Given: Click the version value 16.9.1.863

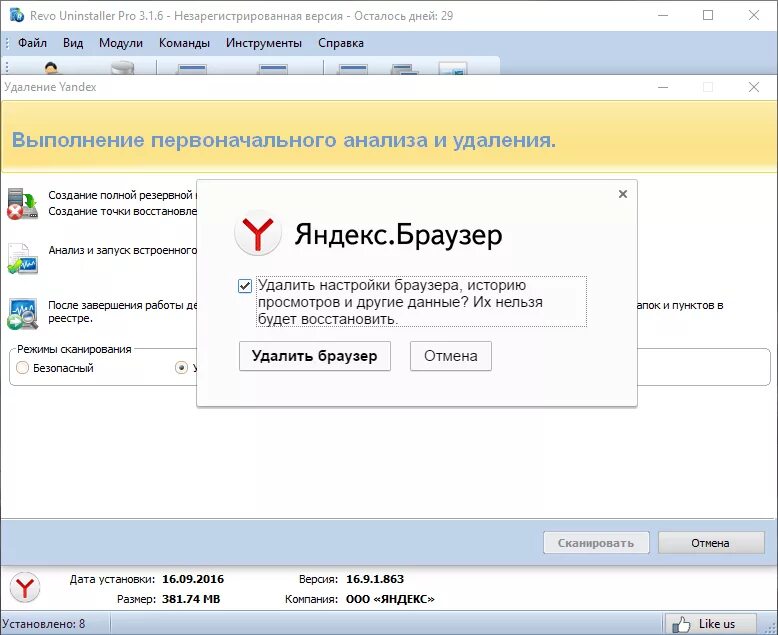Looking at the screenshot, I should click(375, 579).
